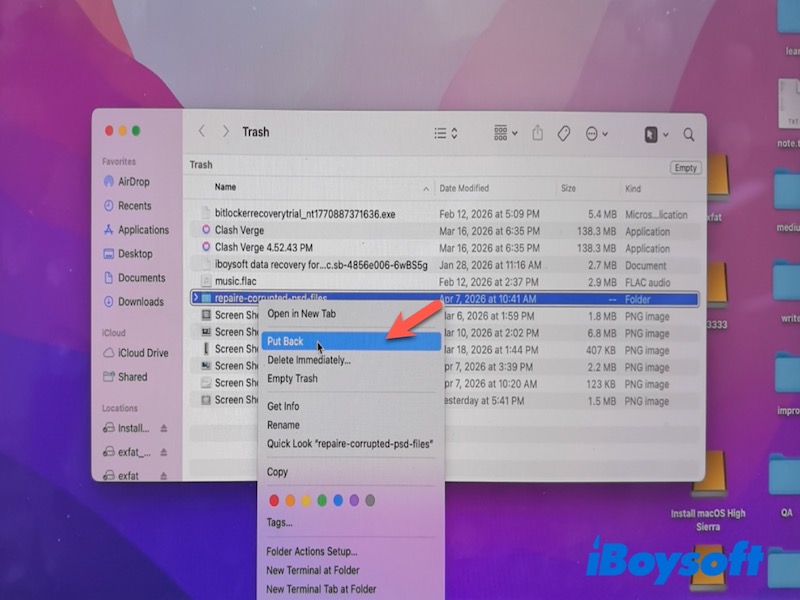
Task: Open the group-by options dropdown
Action: pos(506,133)
